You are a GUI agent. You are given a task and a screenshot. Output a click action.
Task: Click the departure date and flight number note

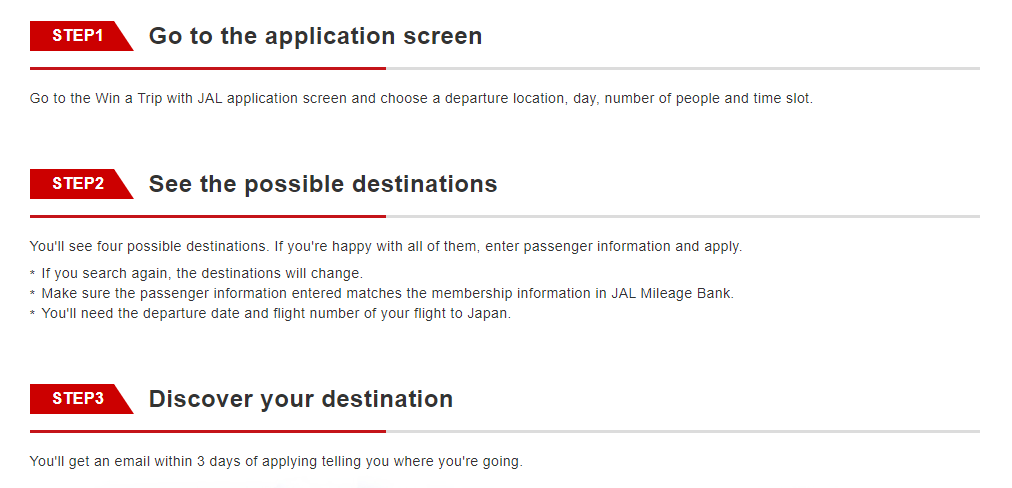click(x=276, y=314)
